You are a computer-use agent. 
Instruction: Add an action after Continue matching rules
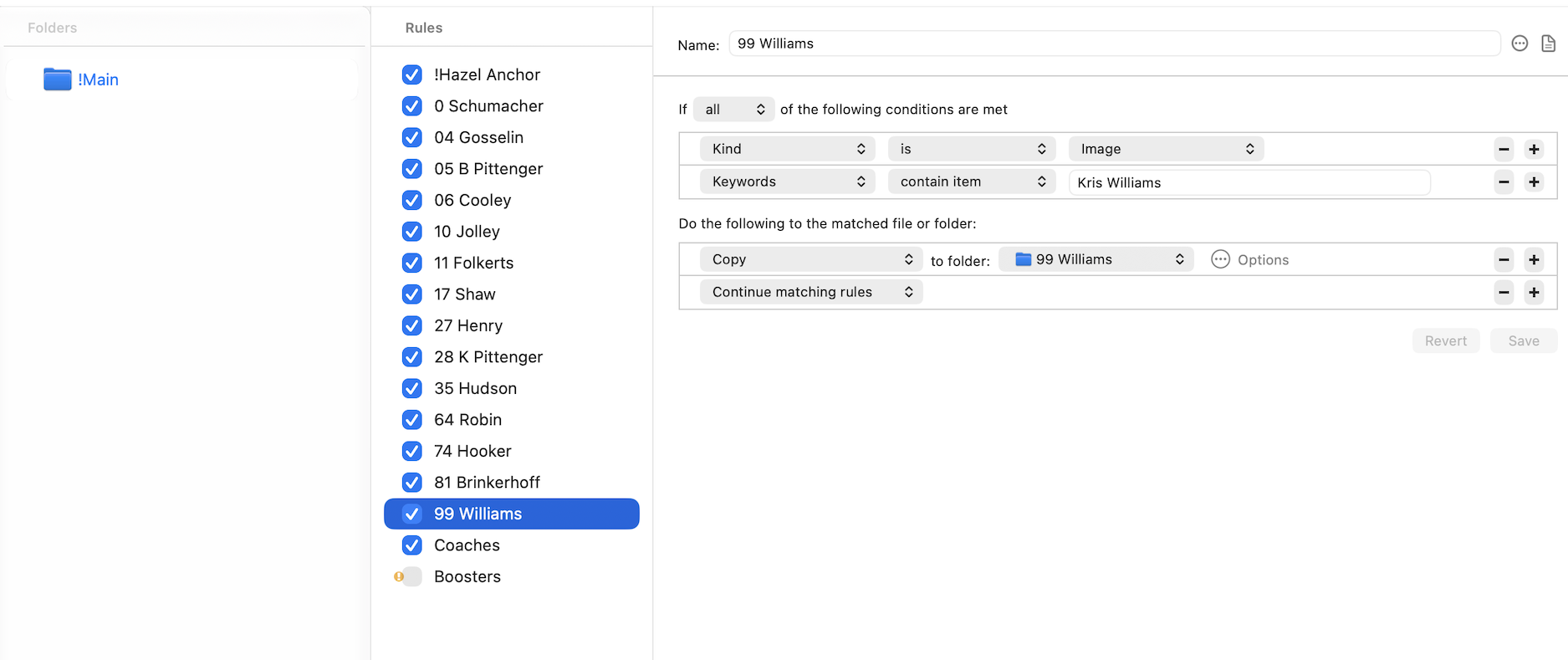[x=1534, y=293]
